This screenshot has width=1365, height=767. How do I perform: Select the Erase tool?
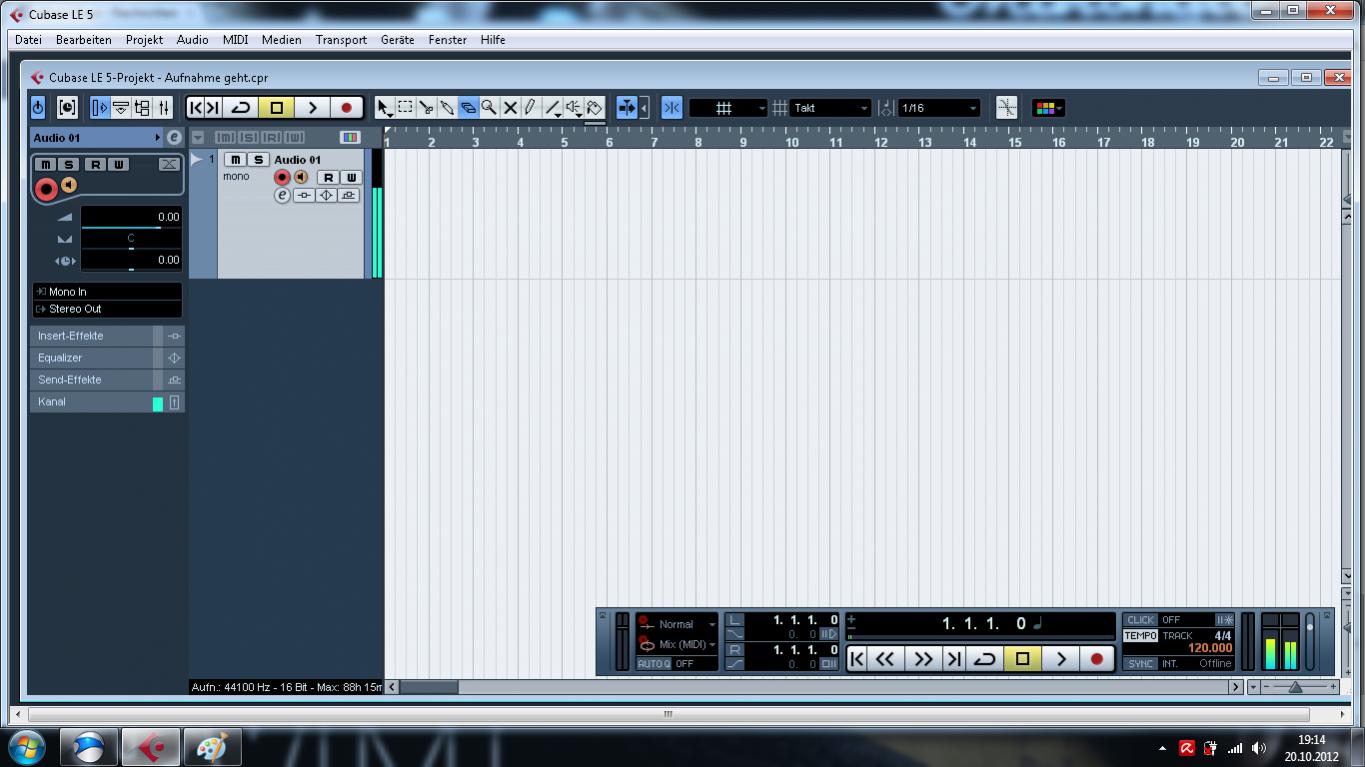tap(468, 108)
